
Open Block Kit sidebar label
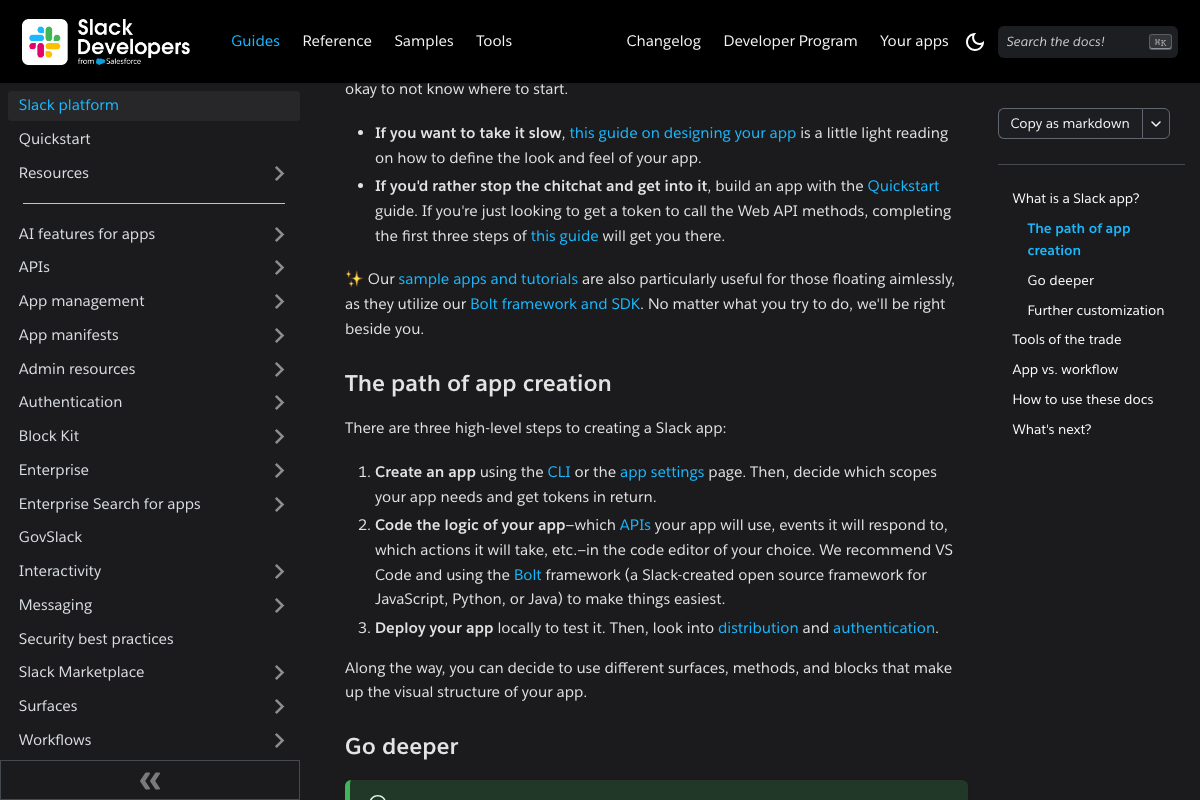click(x=49, y=436)
